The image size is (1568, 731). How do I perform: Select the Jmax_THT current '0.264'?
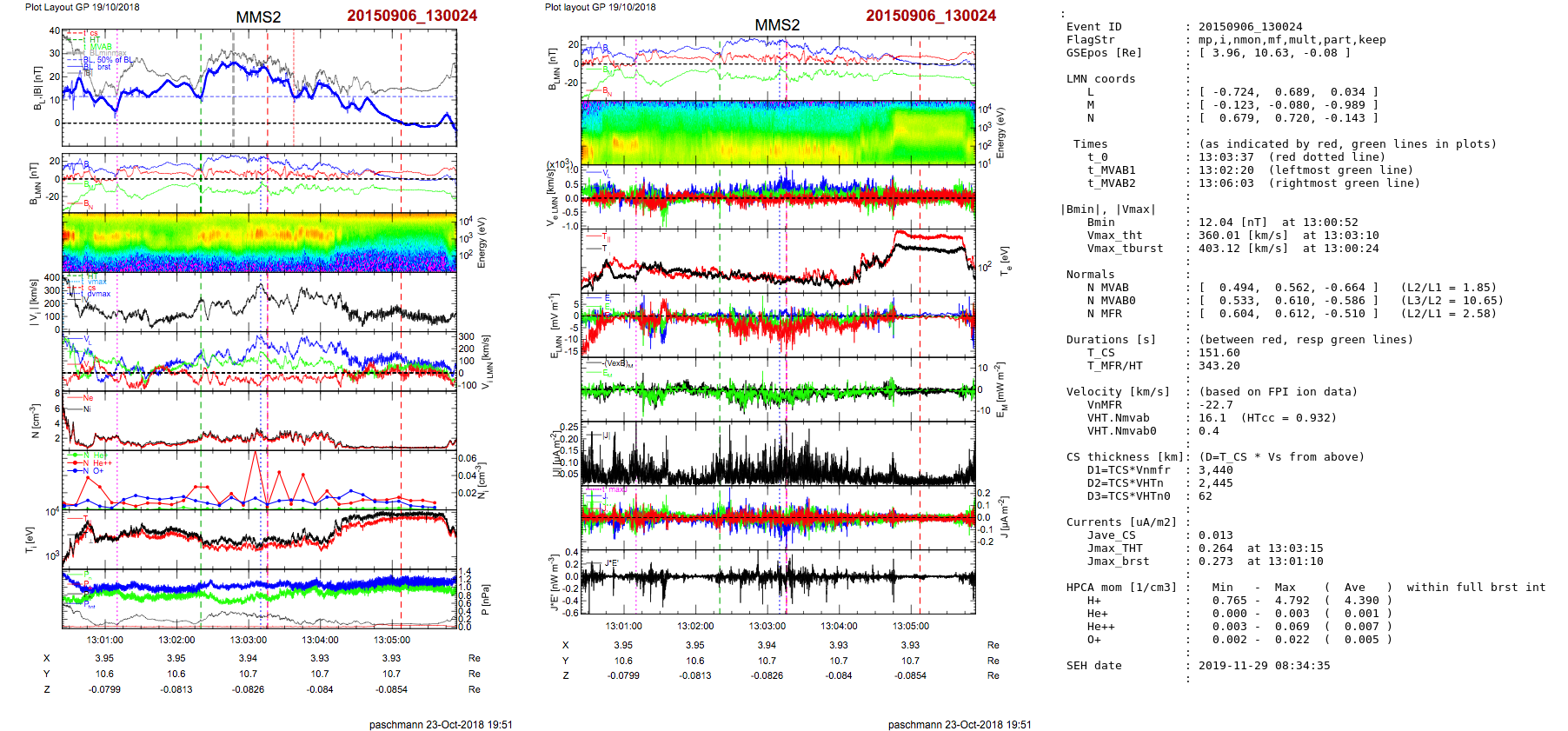click(1215, 548)
